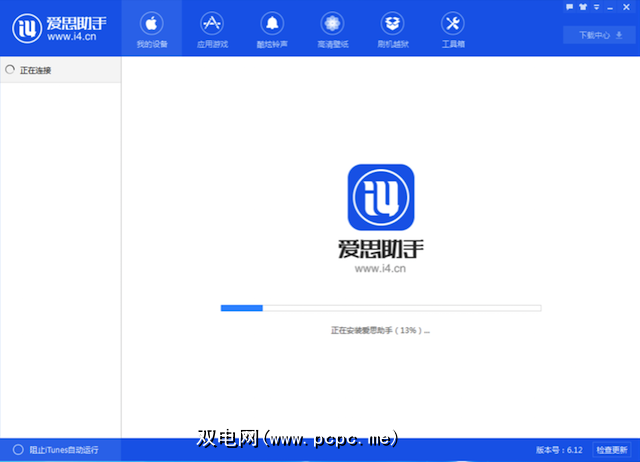Open the 下载中心 download center button
This screenshot has height=462, width=640.
click(599, 35)
